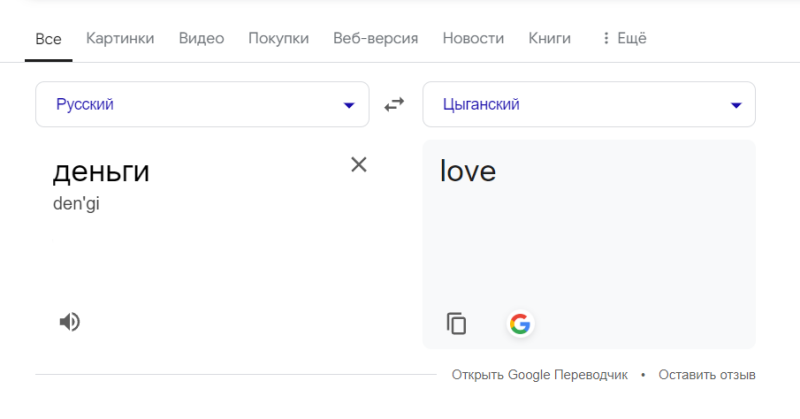Swap source and target languages
Image resolution: width=800 pixels, height=419 pixels.
click(x=394, y=105)
